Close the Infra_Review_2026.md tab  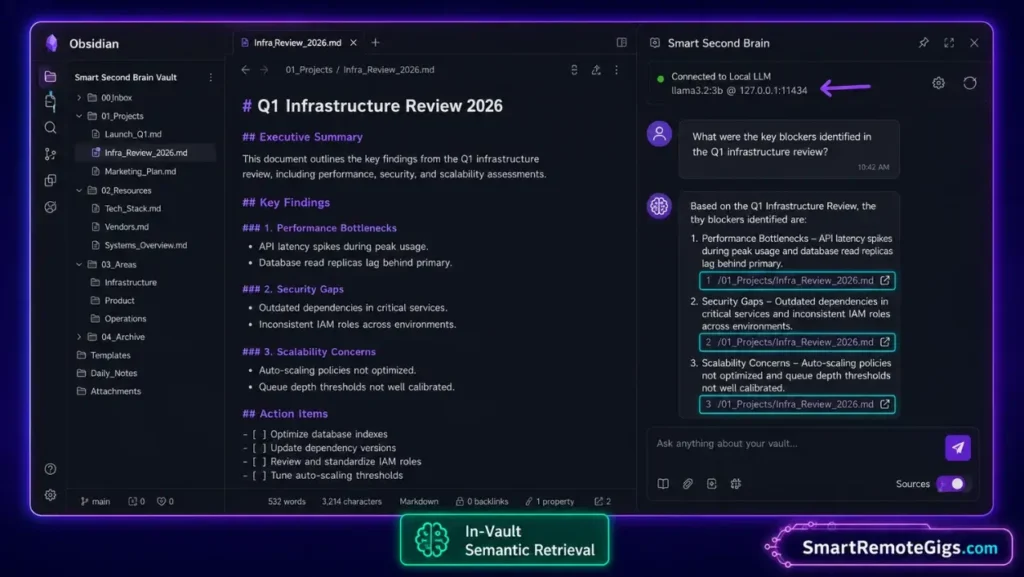coord(353,42)
